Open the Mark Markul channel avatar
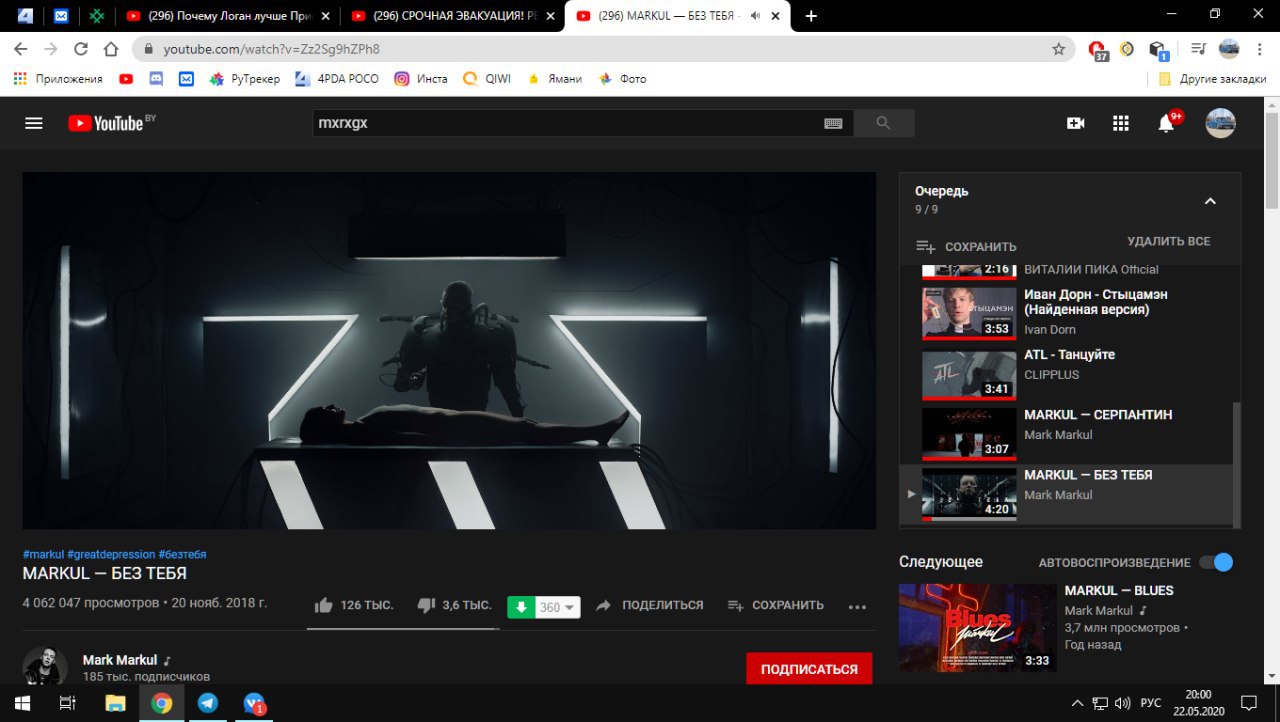 pos(45,667)
